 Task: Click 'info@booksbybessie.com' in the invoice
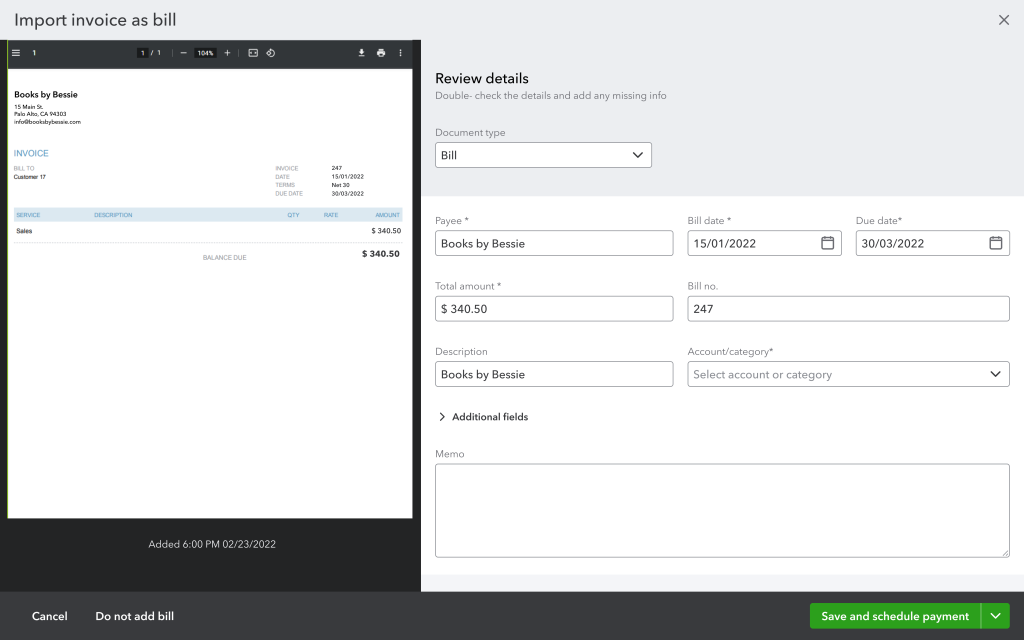(47, 122)
